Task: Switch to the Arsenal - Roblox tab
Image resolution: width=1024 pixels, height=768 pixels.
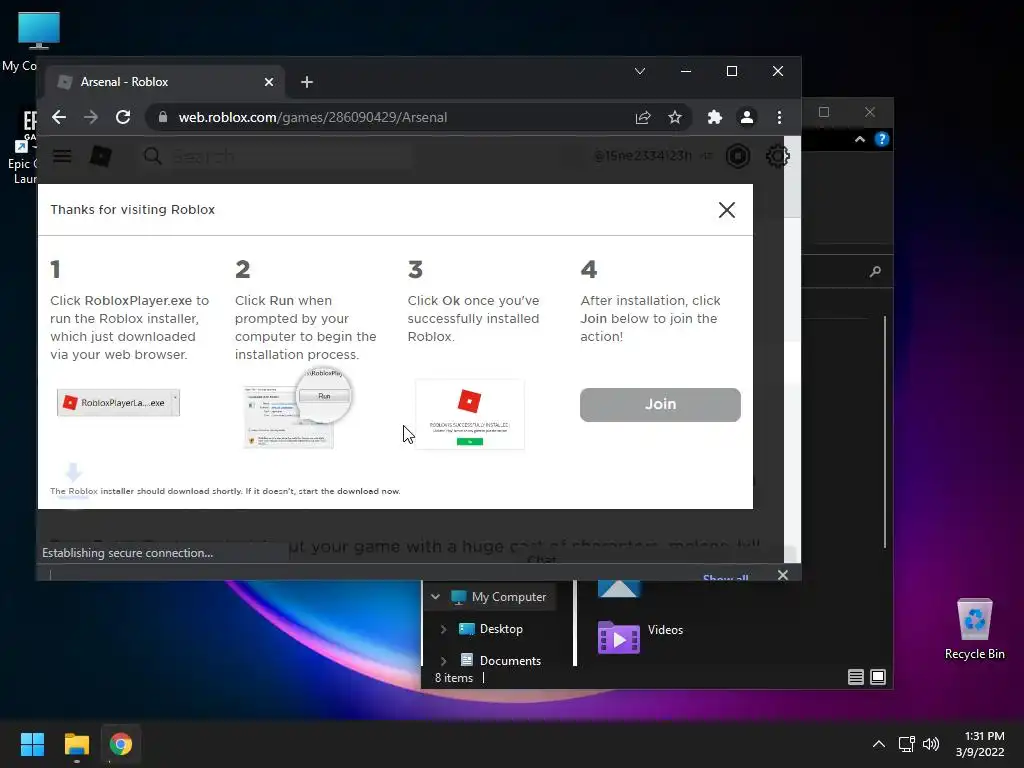Action: [165, 82]
